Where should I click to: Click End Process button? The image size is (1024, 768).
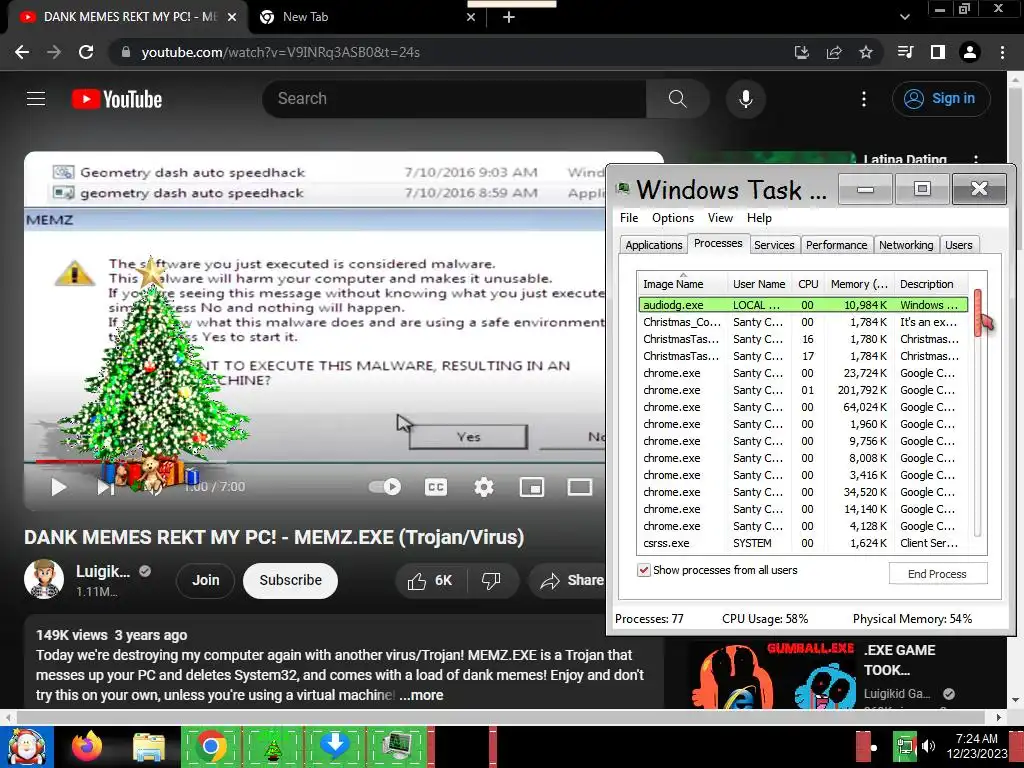[x=937, y=574]
